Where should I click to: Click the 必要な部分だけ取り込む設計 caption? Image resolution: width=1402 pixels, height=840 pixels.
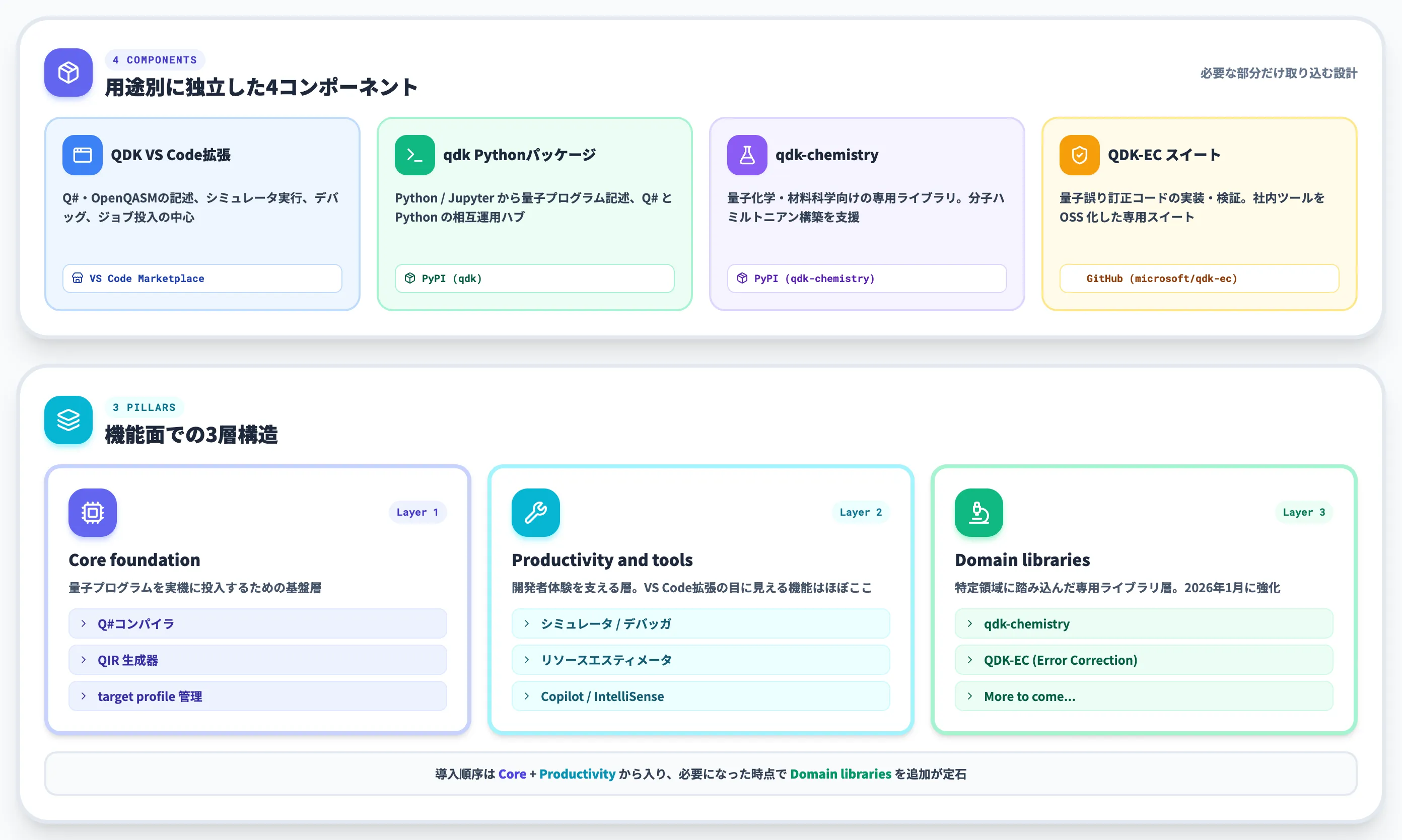tap(1279, 73)
